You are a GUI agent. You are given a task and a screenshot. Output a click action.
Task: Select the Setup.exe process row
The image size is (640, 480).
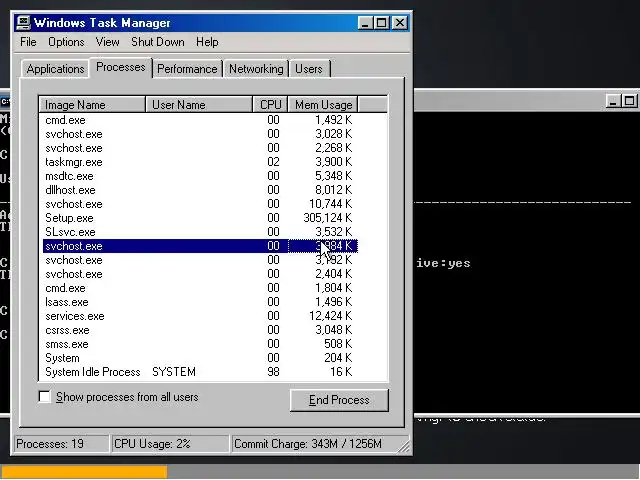click(200, 218)
